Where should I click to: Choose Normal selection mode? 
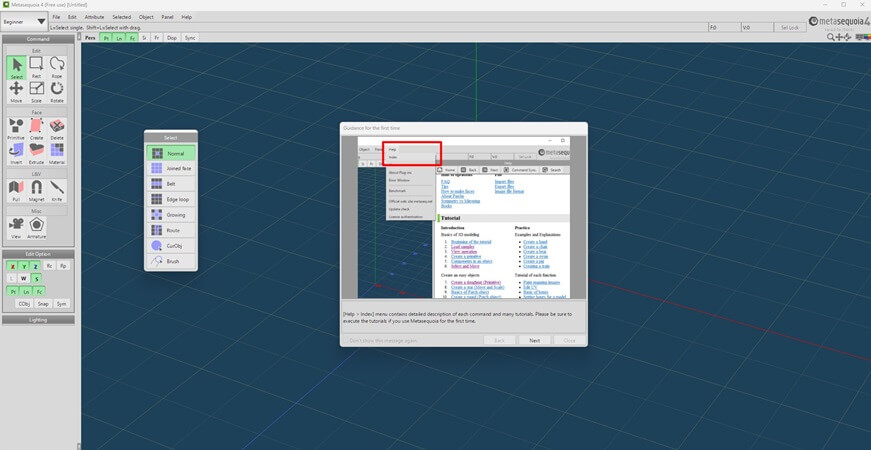[171, 153]
